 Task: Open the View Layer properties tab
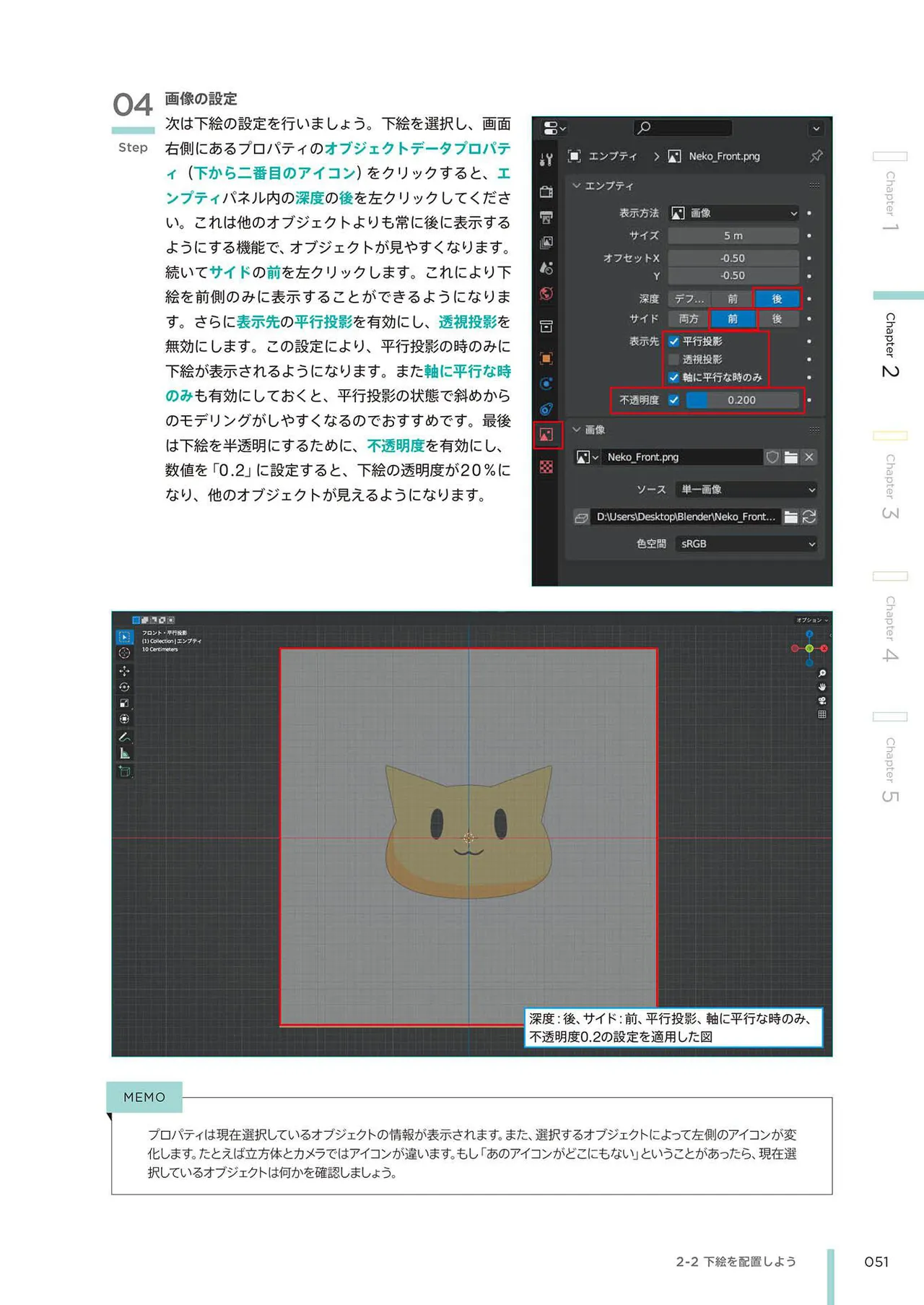(546, 243)
